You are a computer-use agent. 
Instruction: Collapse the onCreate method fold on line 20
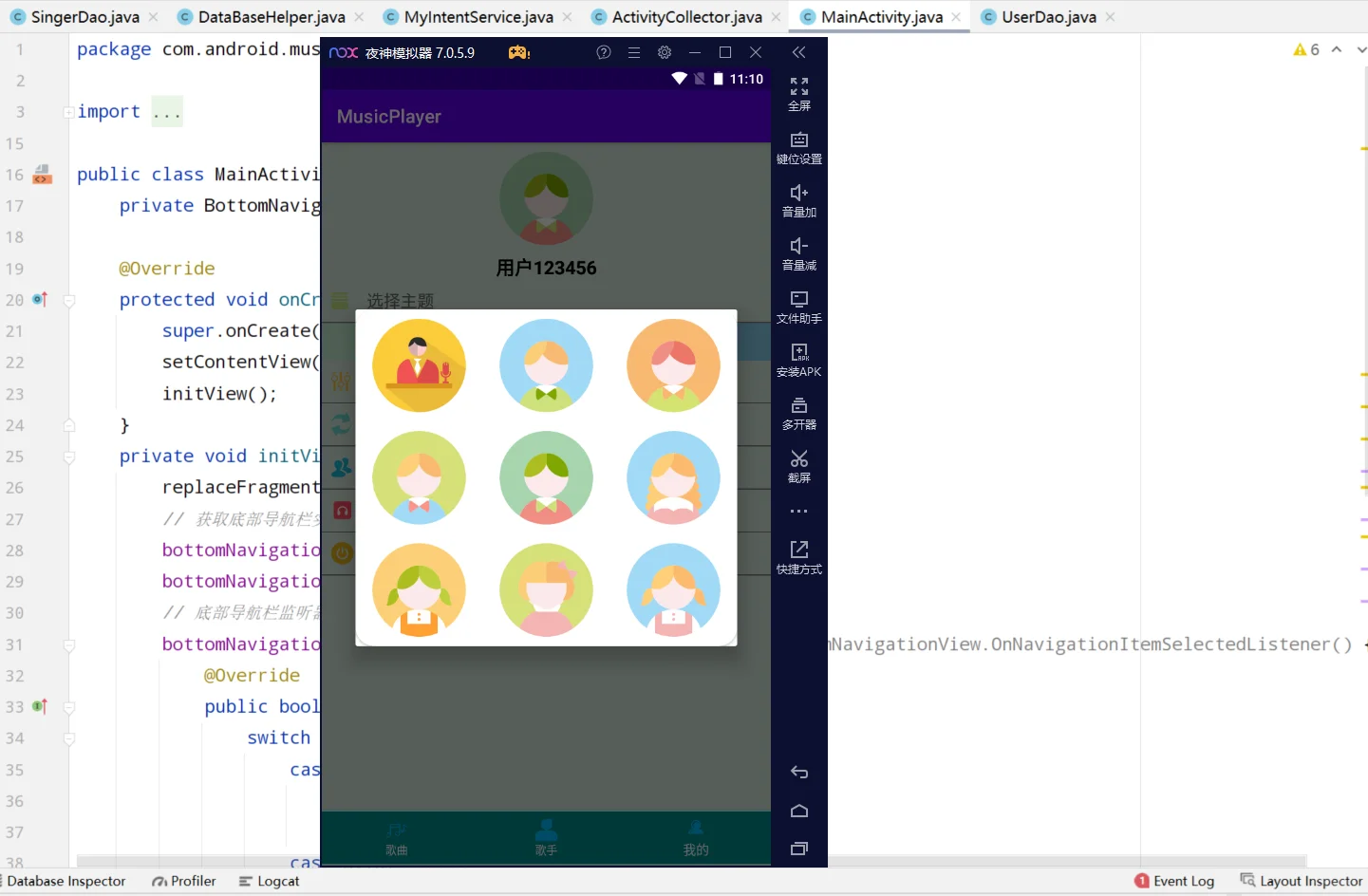[69, 300]
